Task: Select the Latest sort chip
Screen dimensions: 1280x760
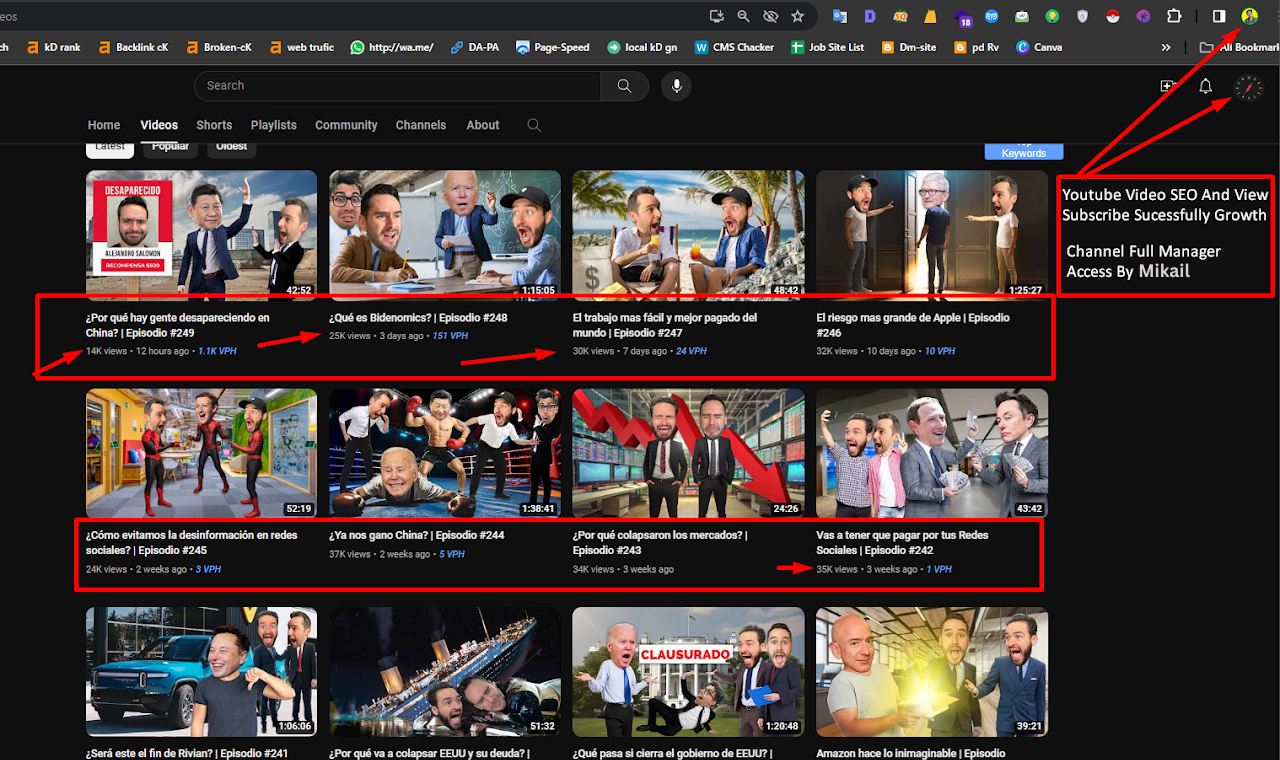Action: click(110, 148)
